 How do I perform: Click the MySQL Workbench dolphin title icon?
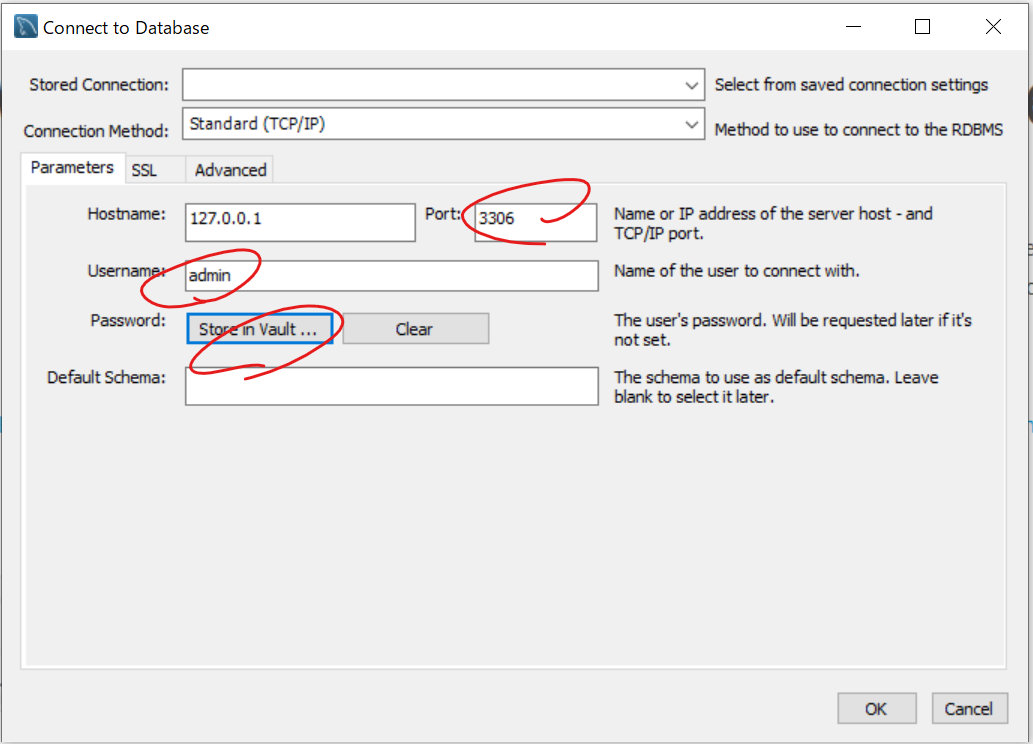(26, 27)
